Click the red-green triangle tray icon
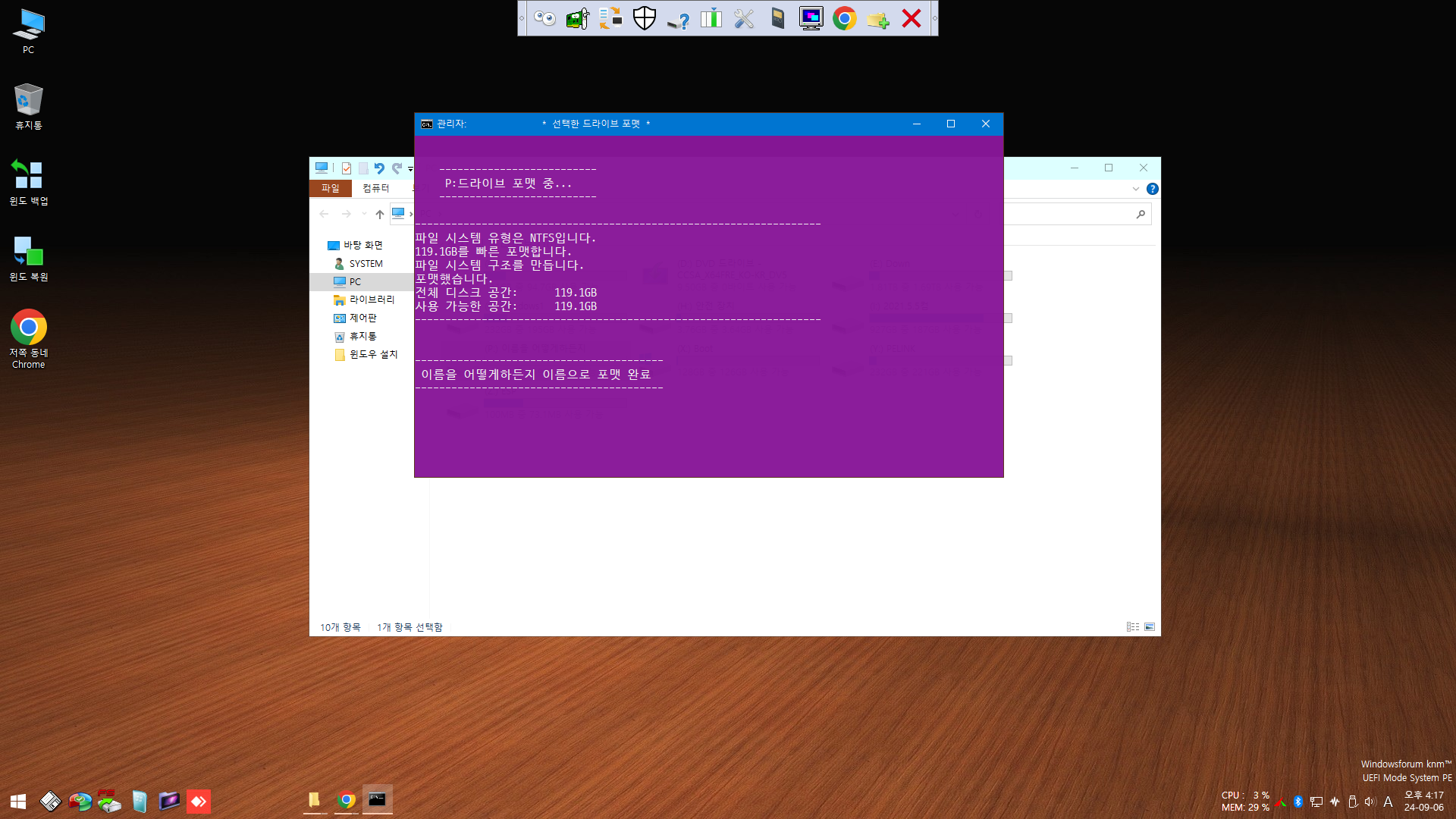The height and width of the screenshot is (819, 1456). (1281, 802)
